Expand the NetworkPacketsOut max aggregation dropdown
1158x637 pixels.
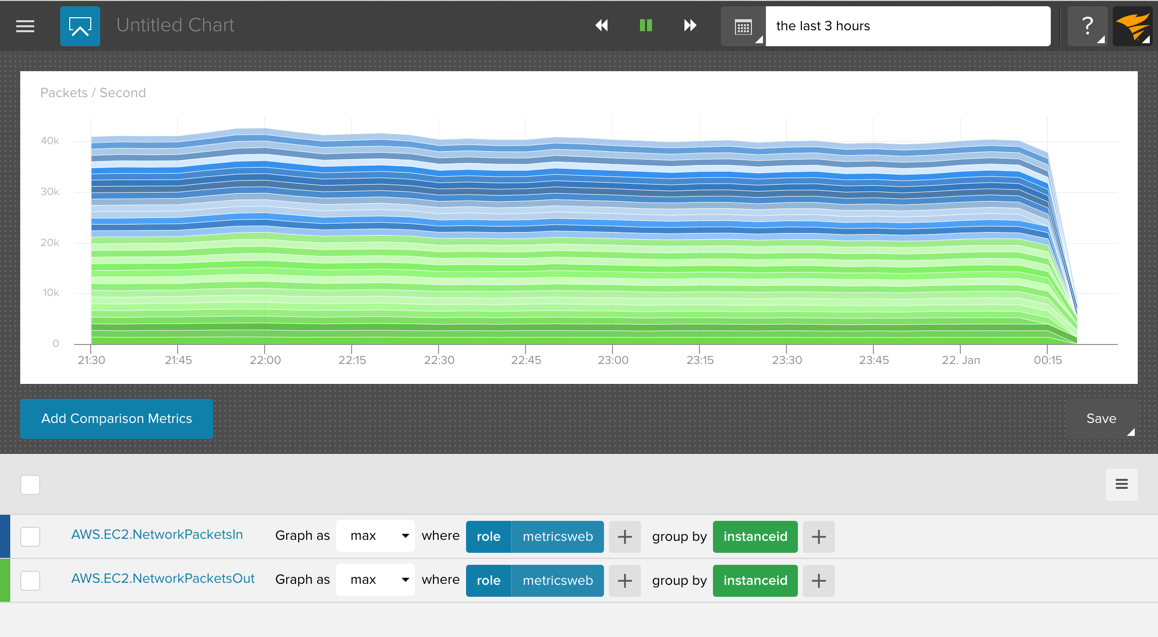(375, 581)
